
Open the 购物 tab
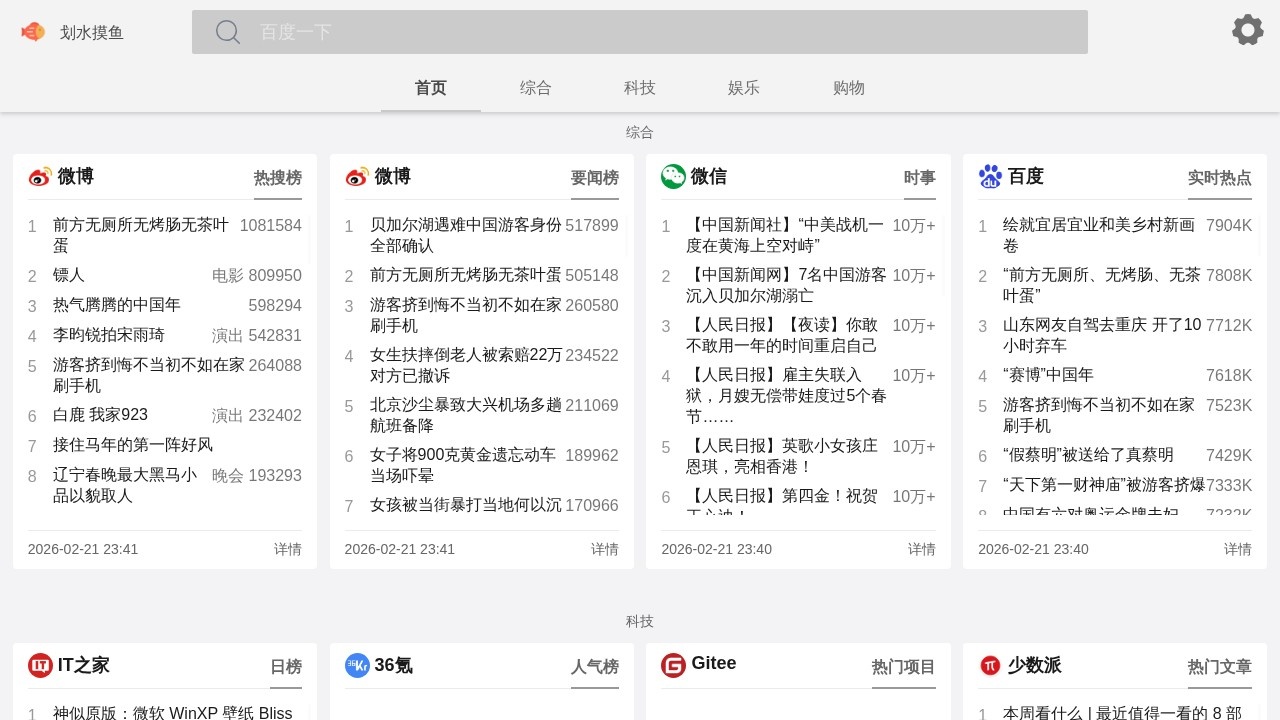[x=848, y=88]
